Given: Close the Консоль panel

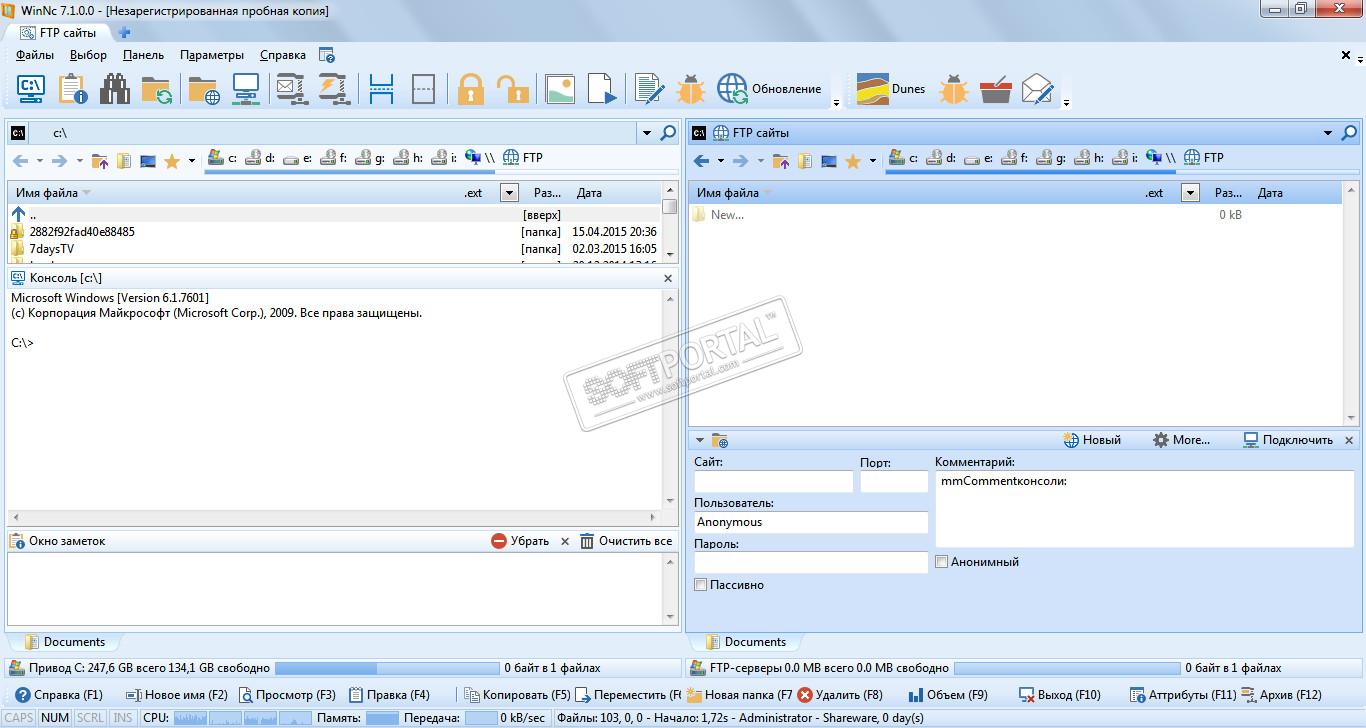Looking at the screenshot, I should click(x=669, y=278).
